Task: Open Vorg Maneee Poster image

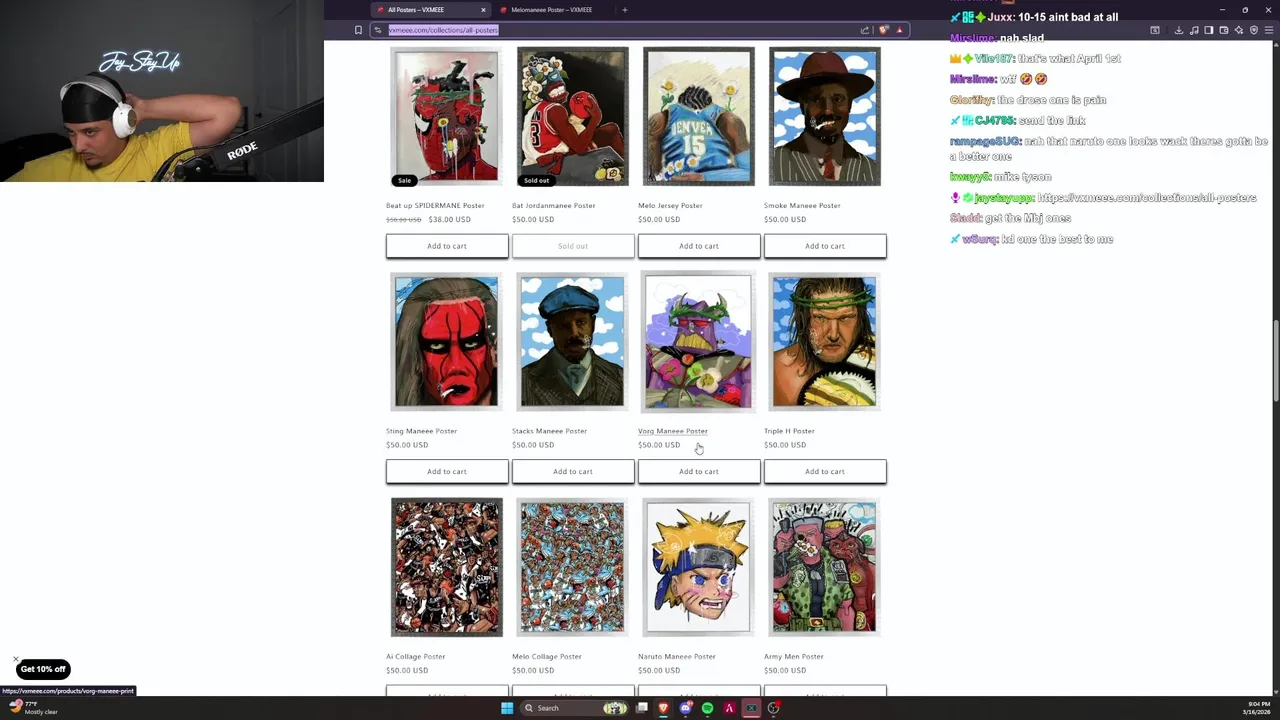Action: click(698, 342)
